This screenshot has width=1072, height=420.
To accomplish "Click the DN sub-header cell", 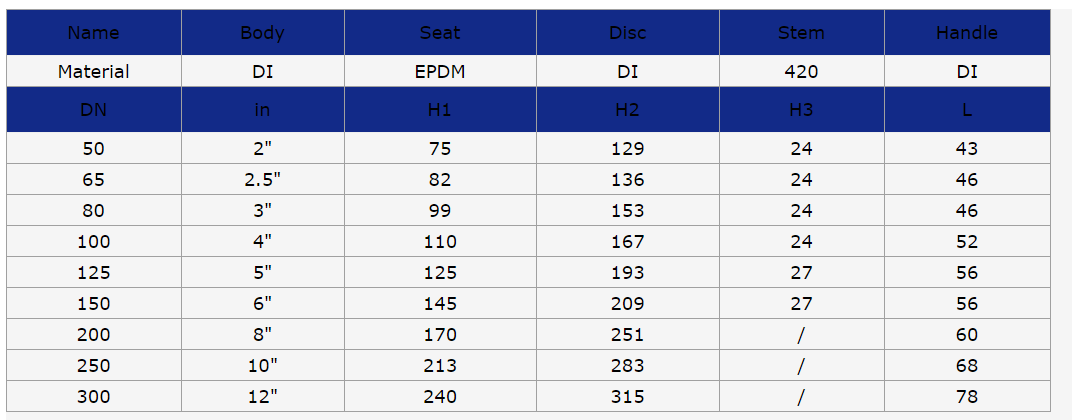I will tap(94, 109).
